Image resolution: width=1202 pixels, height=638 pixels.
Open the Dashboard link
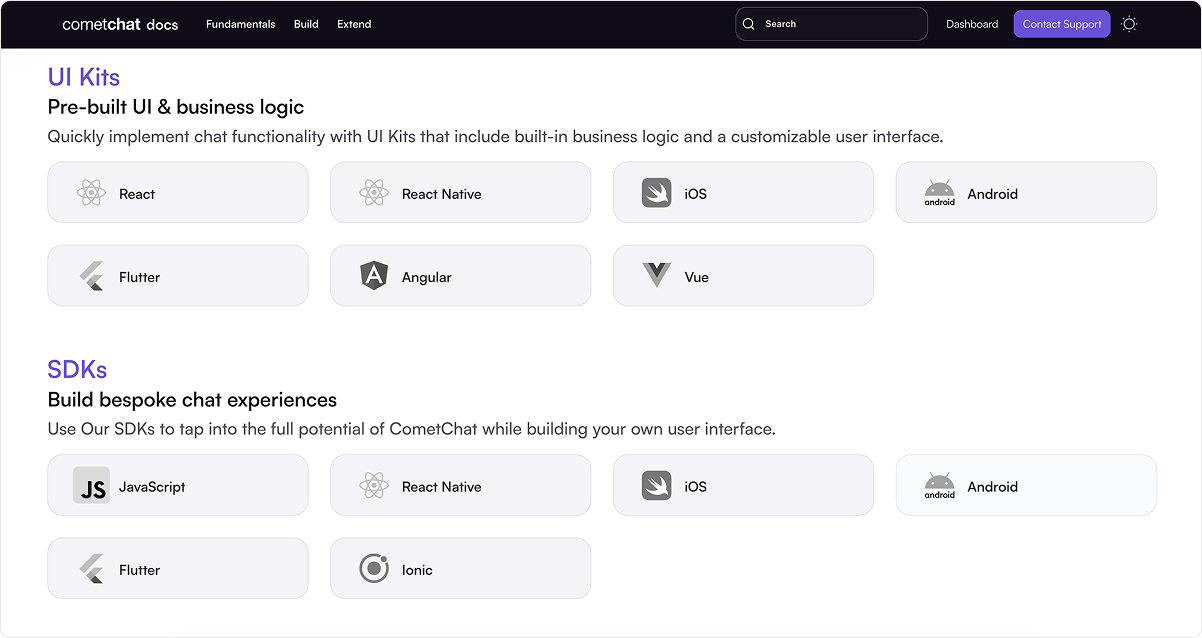tap(972, 24)
